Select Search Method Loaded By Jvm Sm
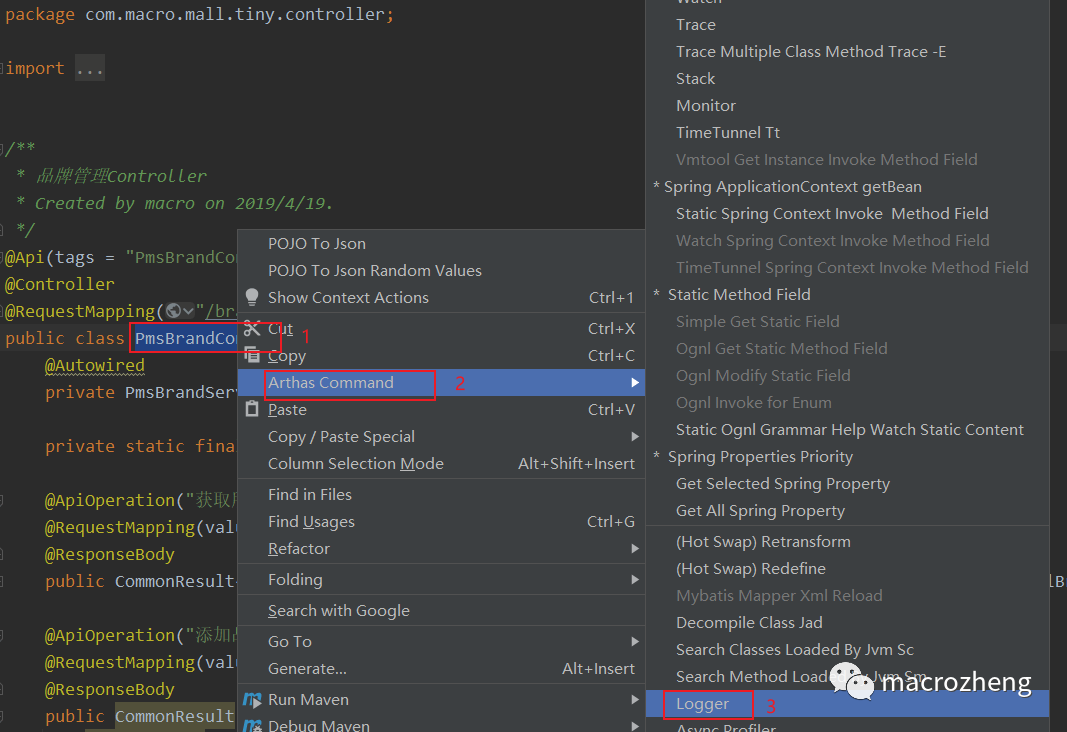This screenshot has height=732, width=1067. (847, 676)
